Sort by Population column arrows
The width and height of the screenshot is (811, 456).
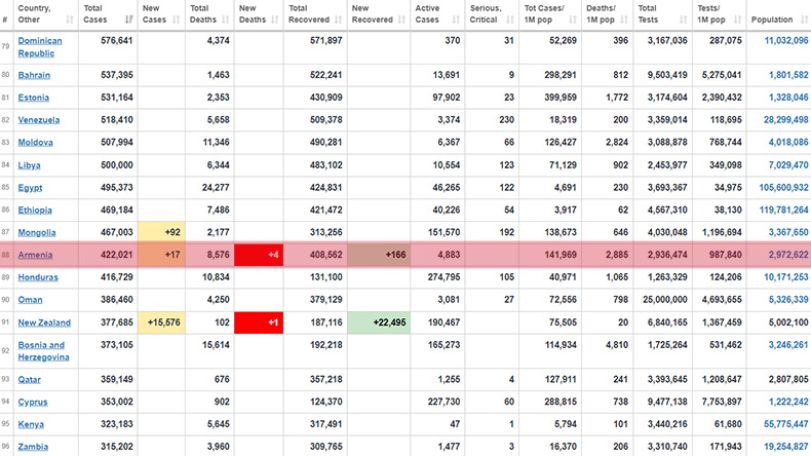(x=805, y=20)
